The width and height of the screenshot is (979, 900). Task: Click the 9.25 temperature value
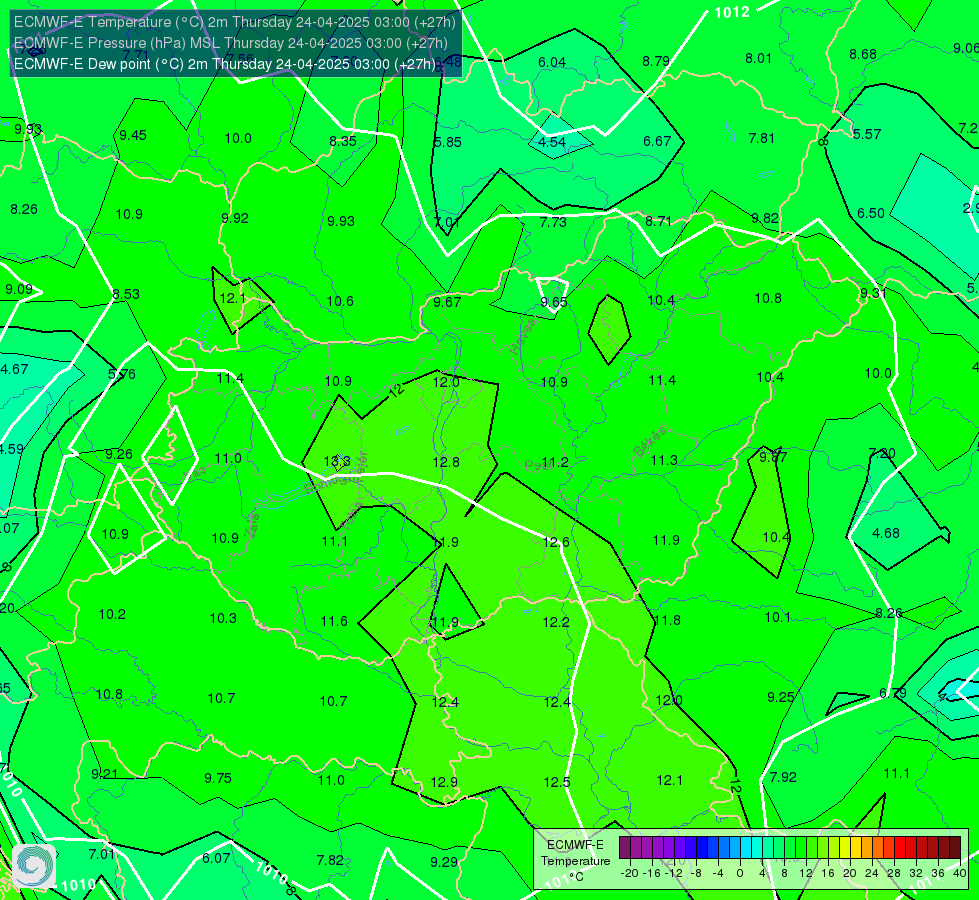[780, 697]
